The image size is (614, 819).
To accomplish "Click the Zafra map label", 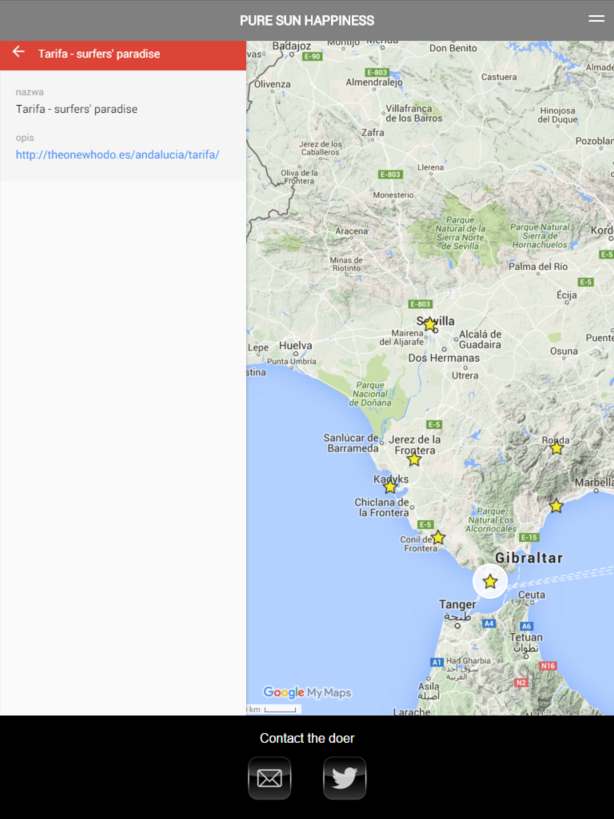I will point(373,133).
